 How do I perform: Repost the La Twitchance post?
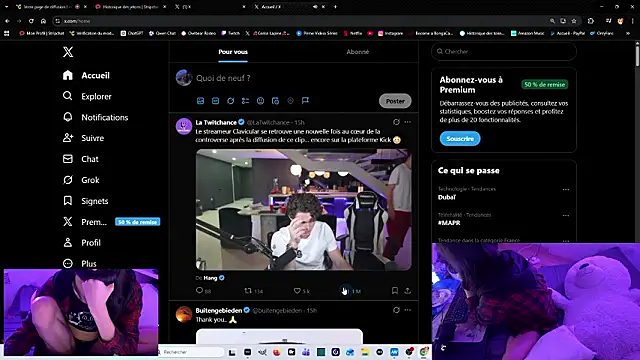(248, 291)
